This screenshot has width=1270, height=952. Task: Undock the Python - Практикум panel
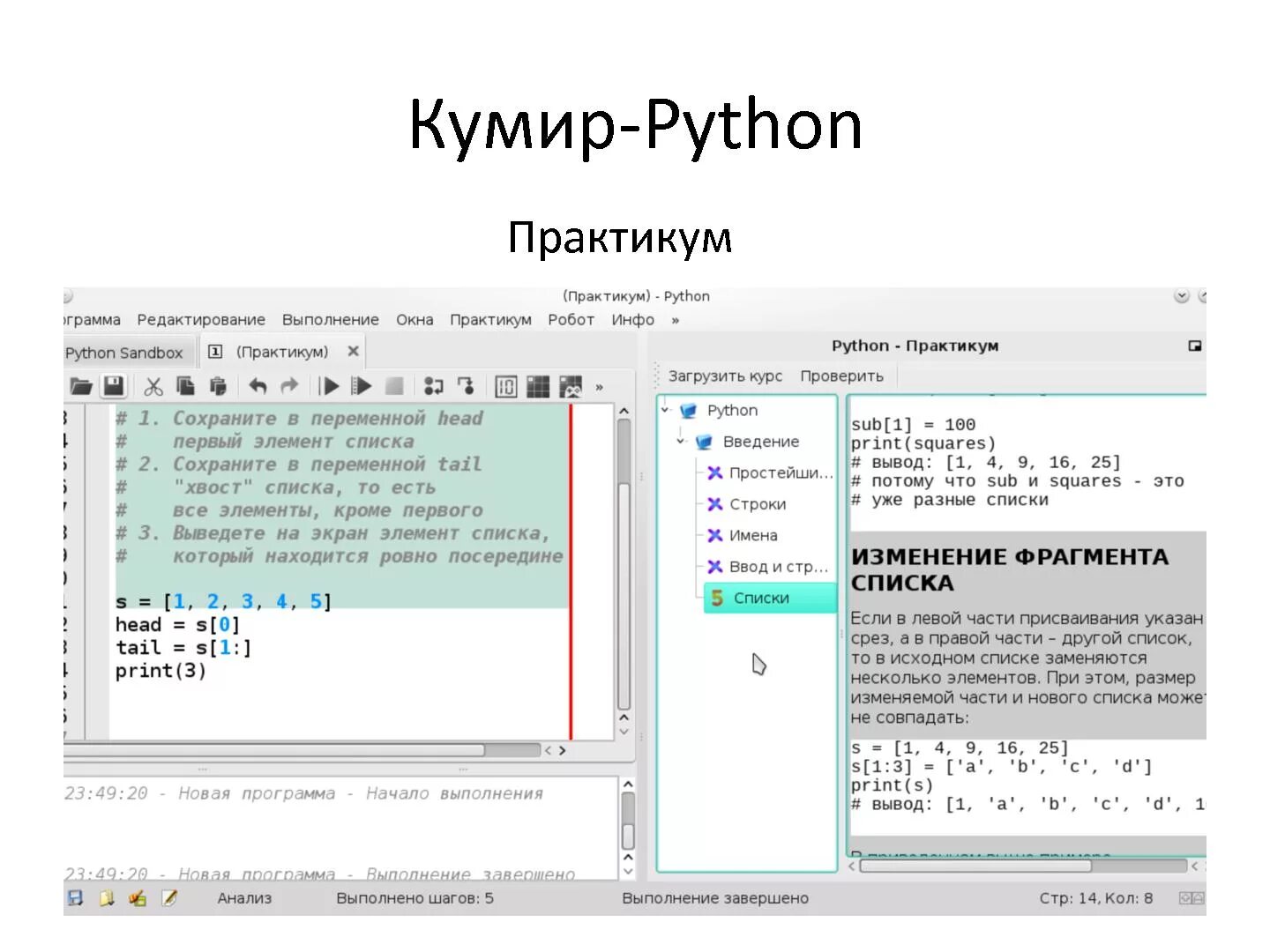(1194, 346)
